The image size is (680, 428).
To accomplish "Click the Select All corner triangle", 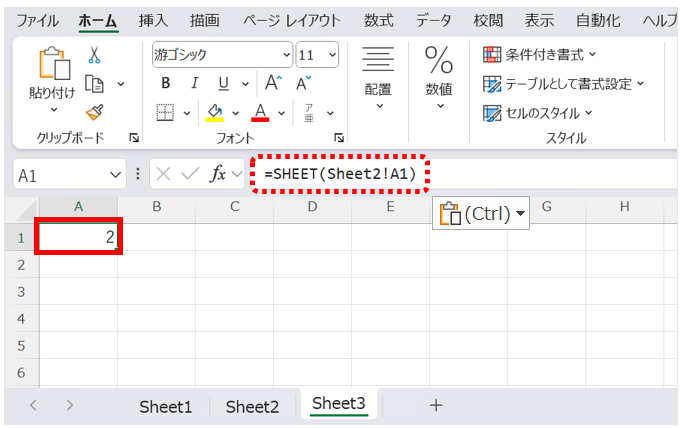I will click(x=26, y=211).
